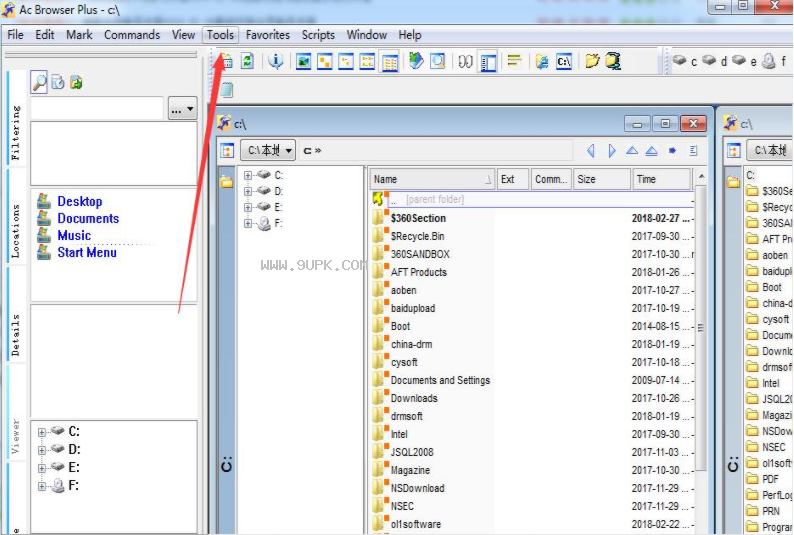This screenshot has height=535, width=794.
Task: Open the '...' dropdown next to filter field
Action: click(x=182, y=109)
